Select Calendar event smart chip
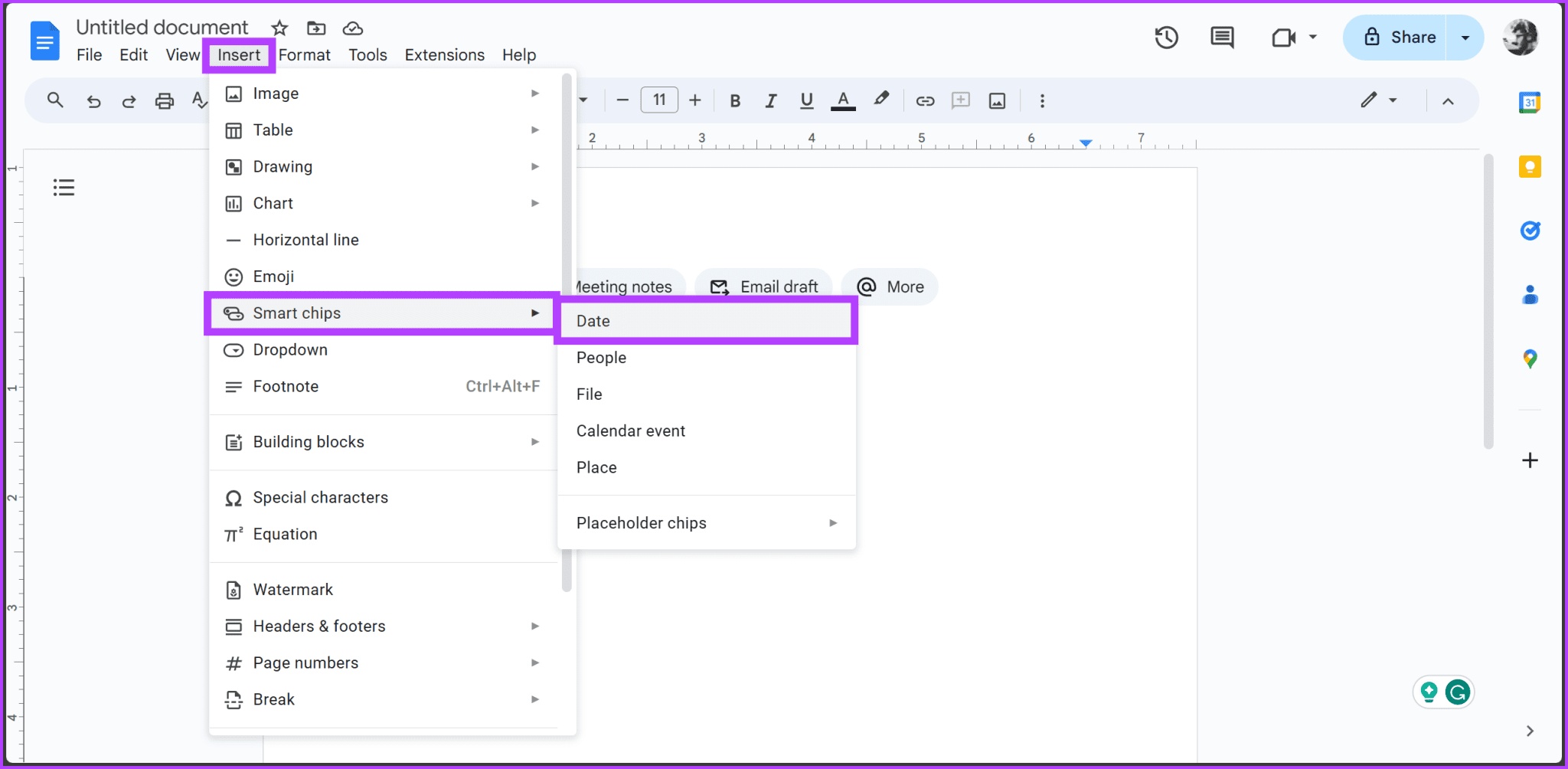 630,430
